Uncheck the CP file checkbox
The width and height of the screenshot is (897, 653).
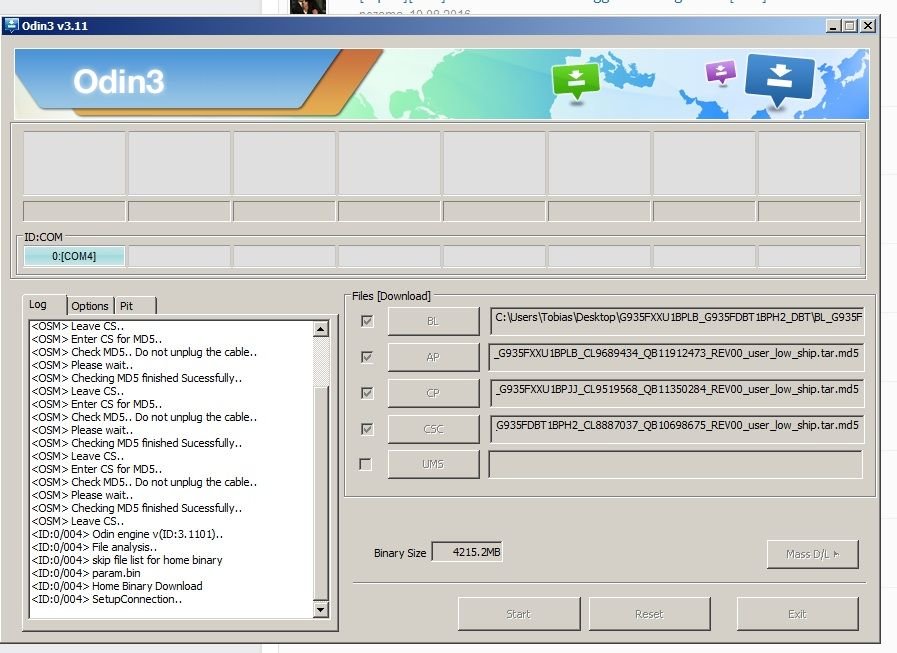[367, 393]
